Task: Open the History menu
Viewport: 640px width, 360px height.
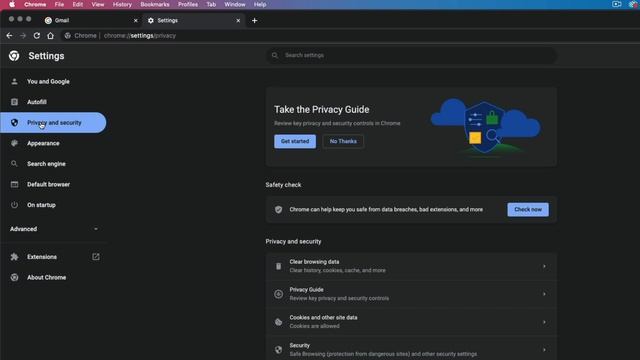Action: point(122,4)
